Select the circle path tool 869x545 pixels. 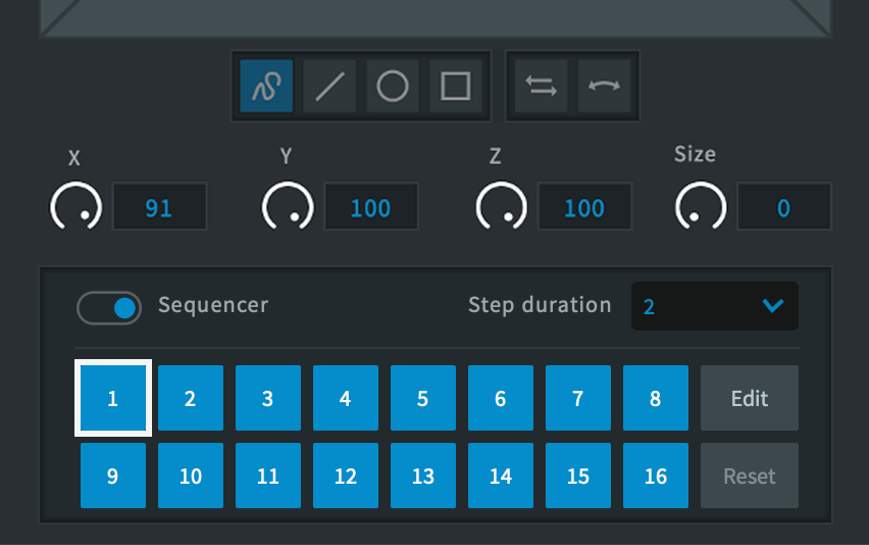(x=392, y=87)
